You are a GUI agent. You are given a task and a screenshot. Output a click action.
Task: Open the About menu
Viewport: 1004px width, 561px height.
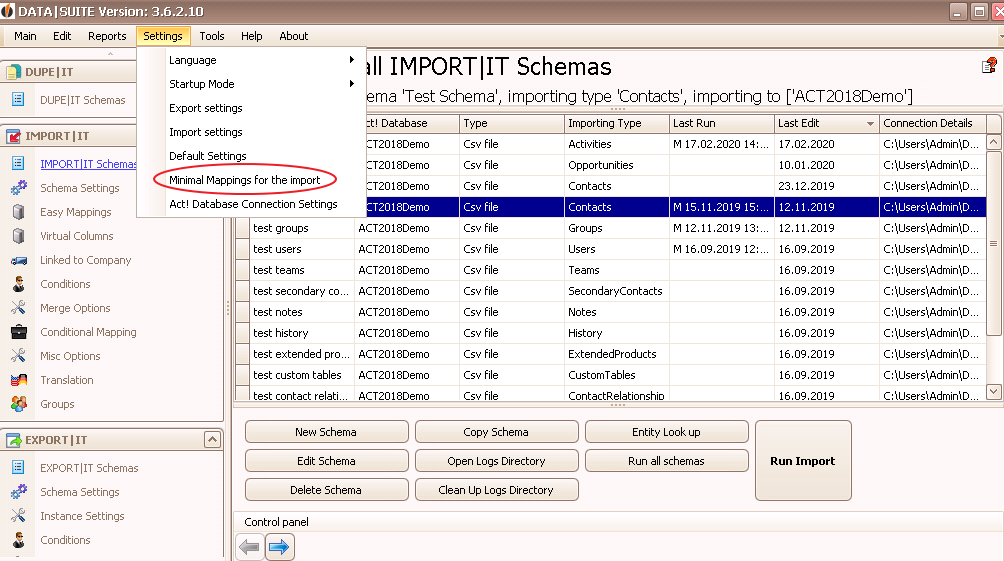pyautogui.click(x=293, y=36)
